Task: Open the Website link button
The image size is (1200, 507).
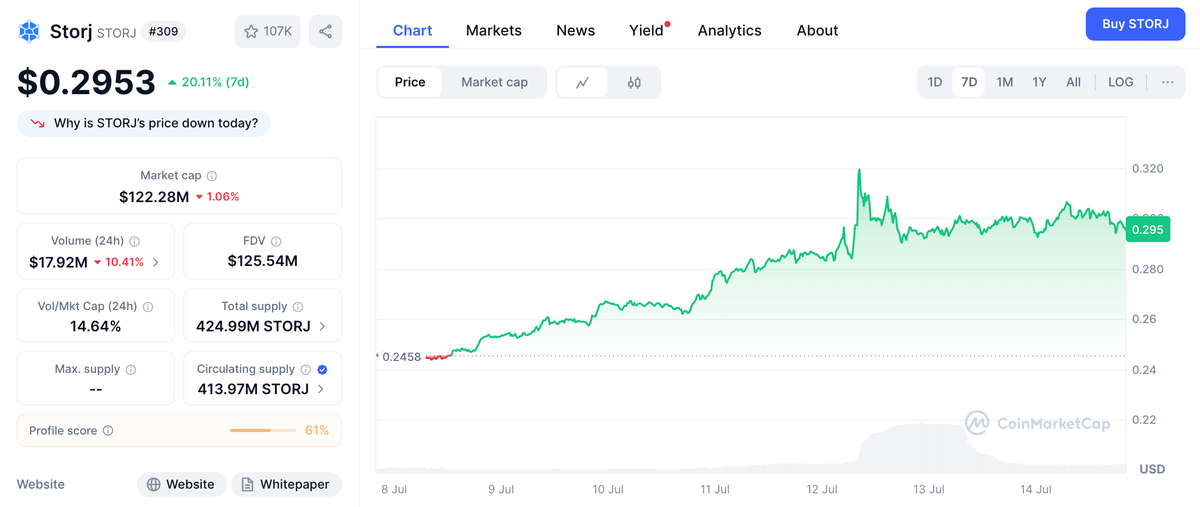Action: 182,484
